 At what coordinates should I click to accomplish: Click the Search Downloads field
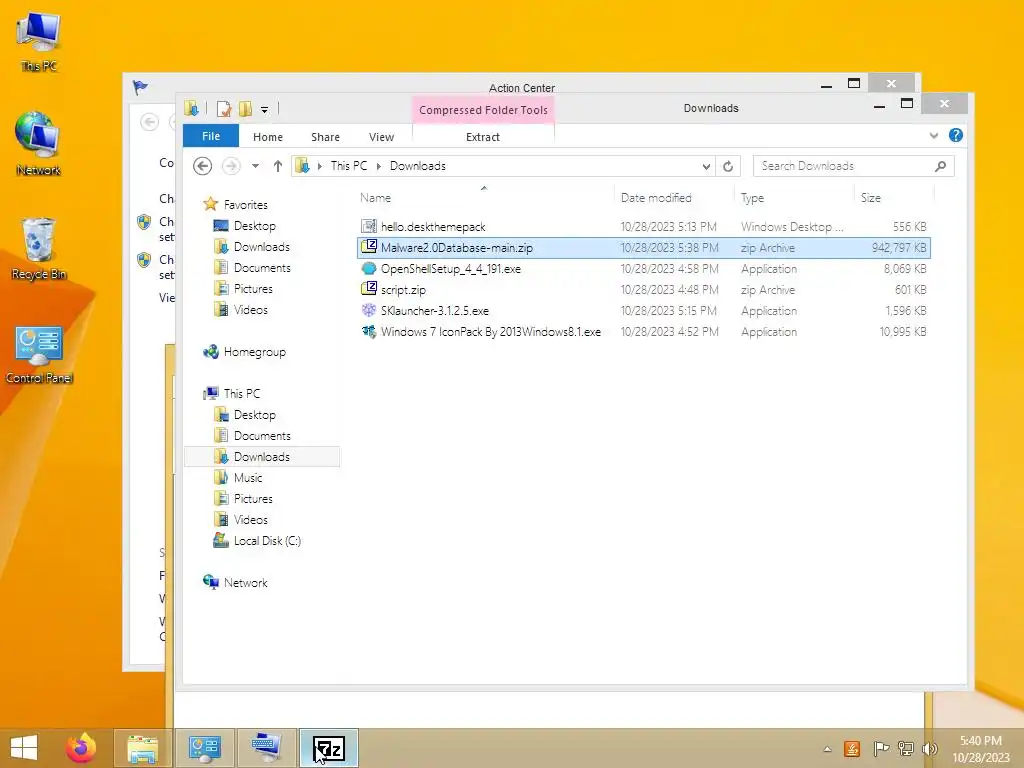[x=853, y=166]
